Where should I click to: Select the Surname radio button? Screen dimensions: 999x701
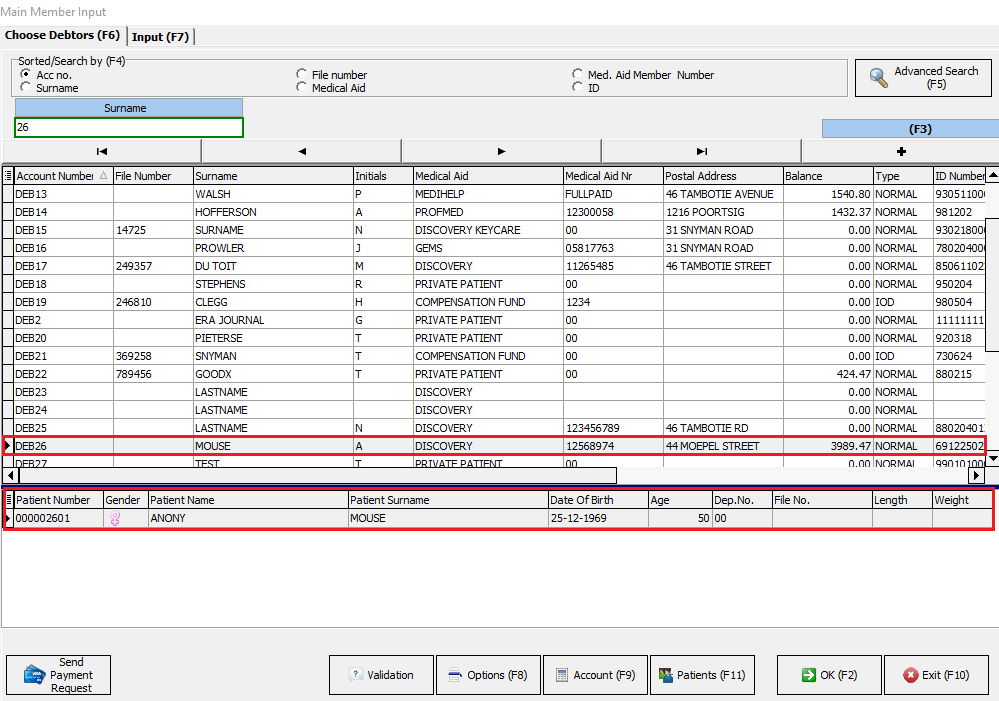click(25, 88)
